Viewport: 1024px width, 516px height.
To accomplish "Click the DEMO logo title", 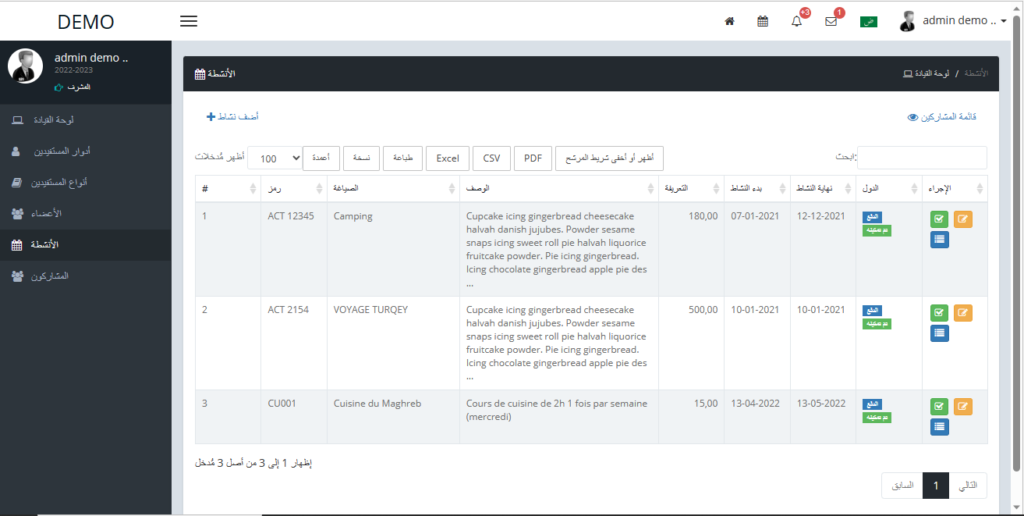I will (x=86, y=22).
